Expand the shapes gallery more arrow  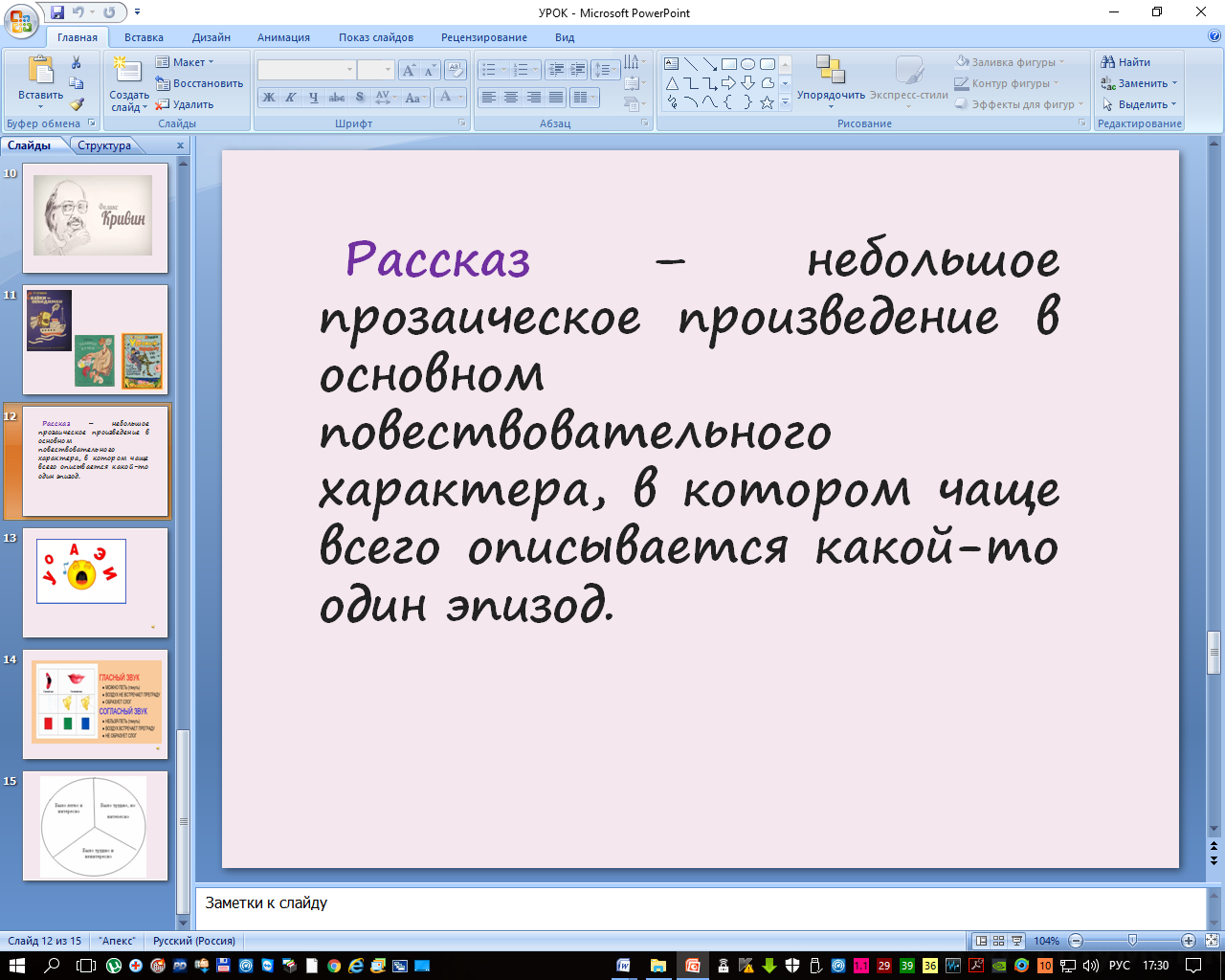click(785, 102)
